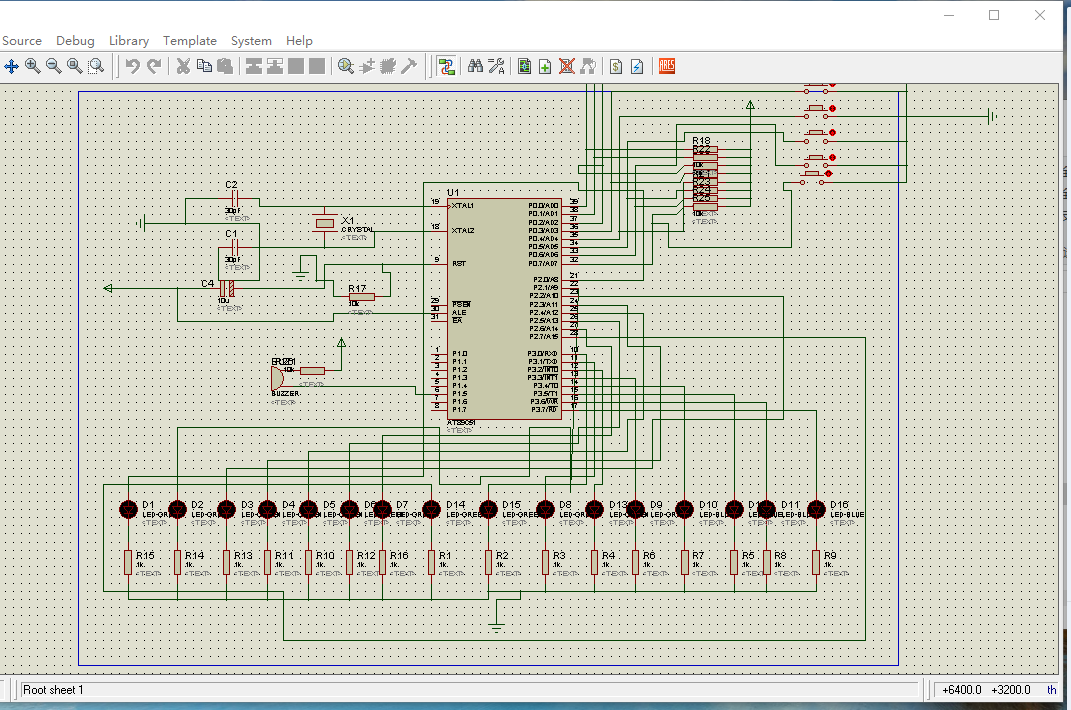This screenshot has height=710, width=1071.
Task: Select the buzzer component
Action: click(277, 378)
